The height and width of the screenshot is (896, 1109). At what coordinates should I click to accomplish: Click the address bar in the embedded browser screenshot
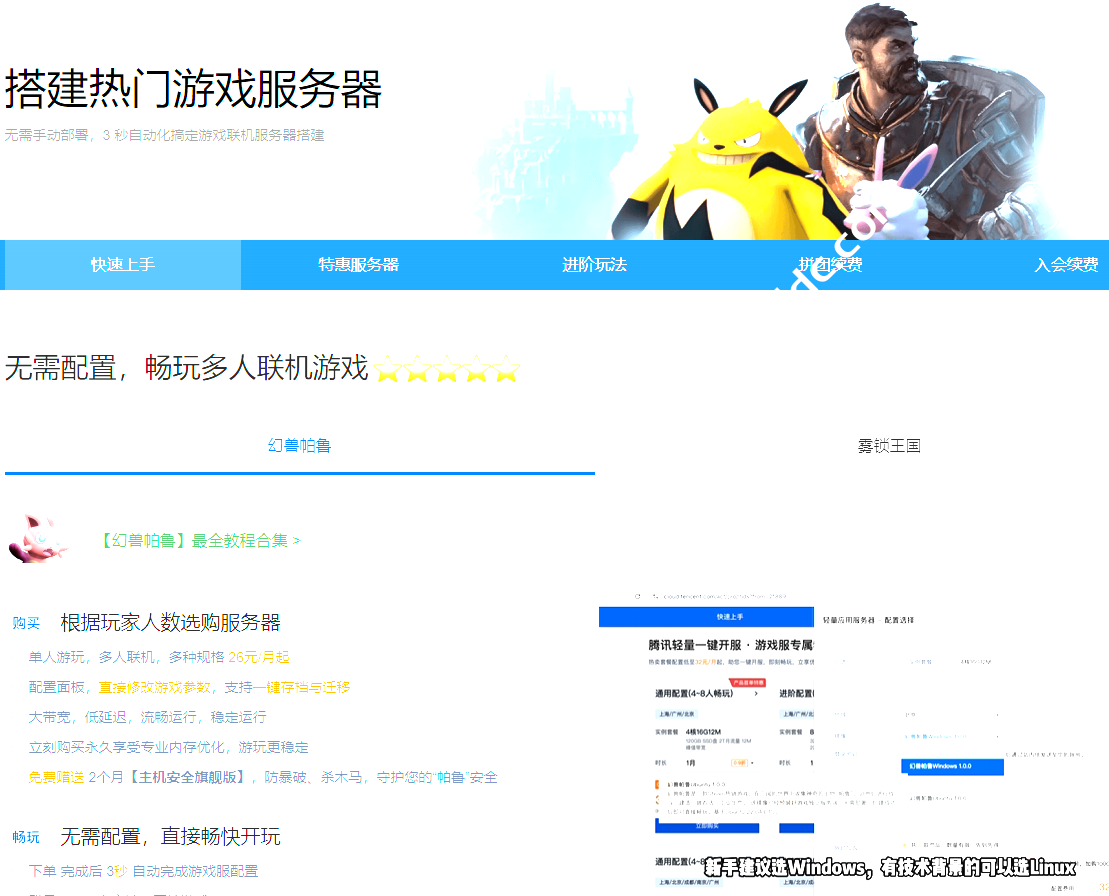[x=722, y=595]
